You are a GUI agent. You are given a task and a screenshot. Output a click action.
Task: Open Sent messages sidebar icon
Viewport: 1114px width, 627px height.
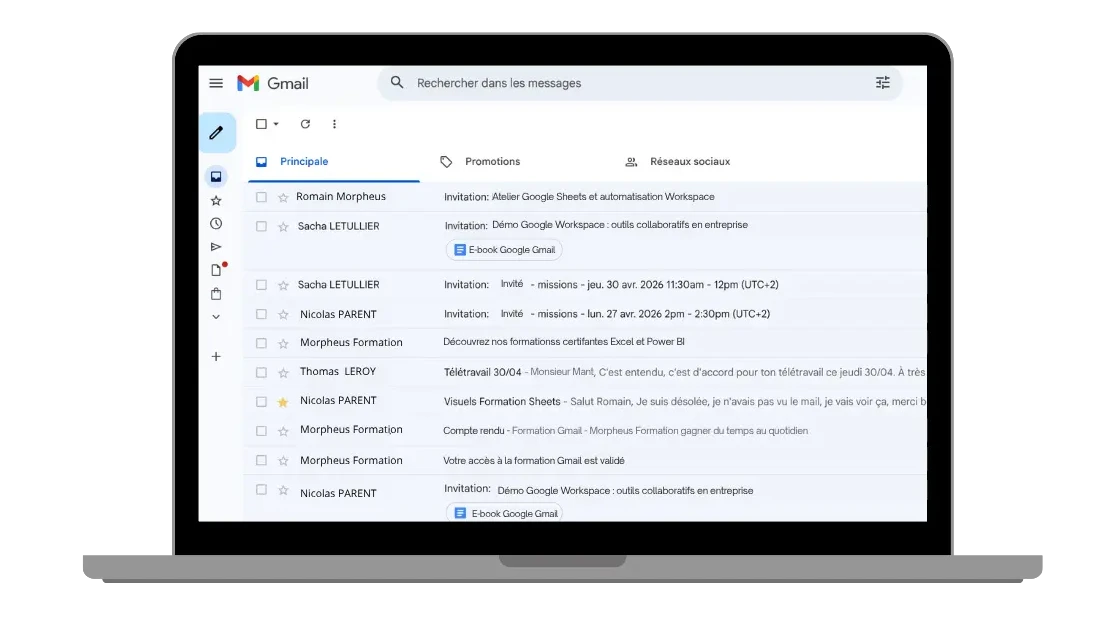tap(216, 246)
